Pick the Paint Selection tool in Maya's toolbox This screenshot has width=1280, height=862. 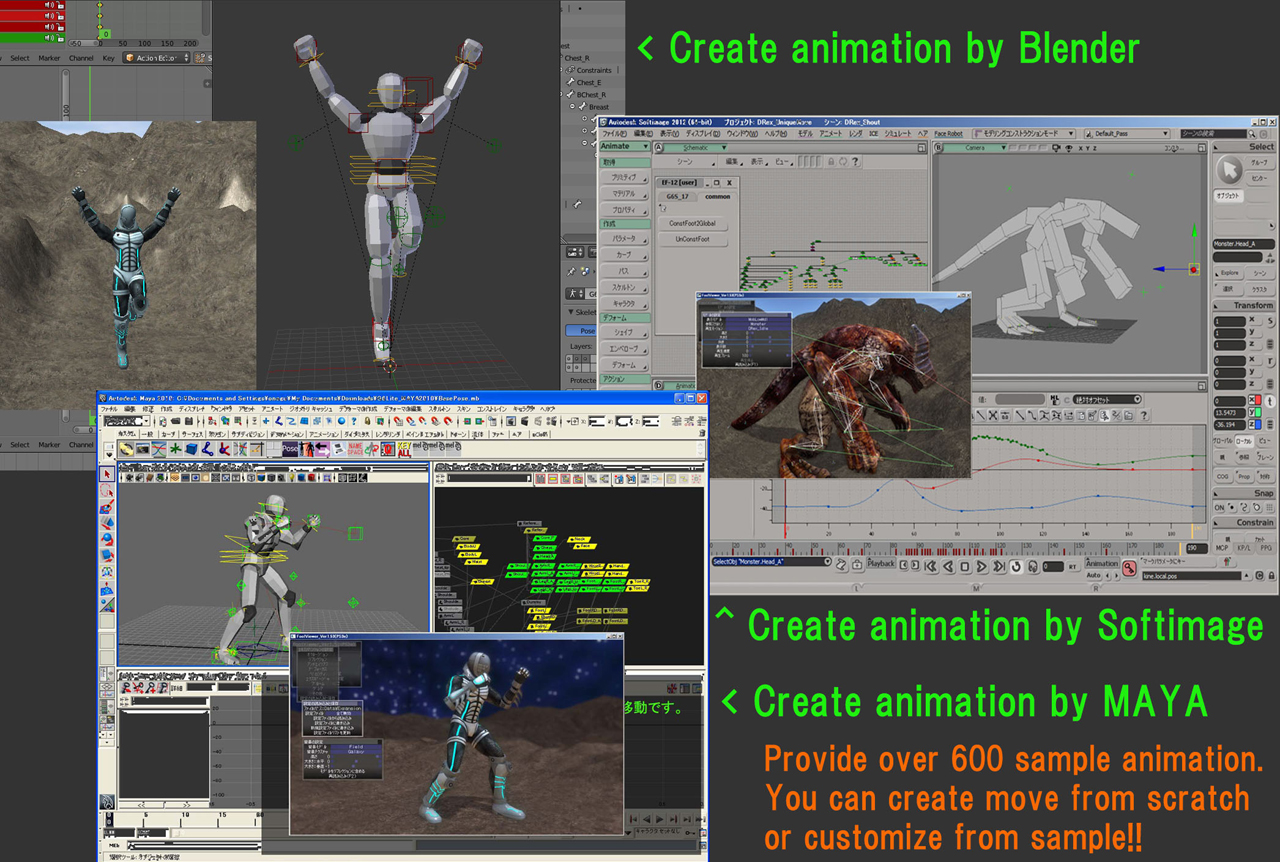tap(107, 507)
